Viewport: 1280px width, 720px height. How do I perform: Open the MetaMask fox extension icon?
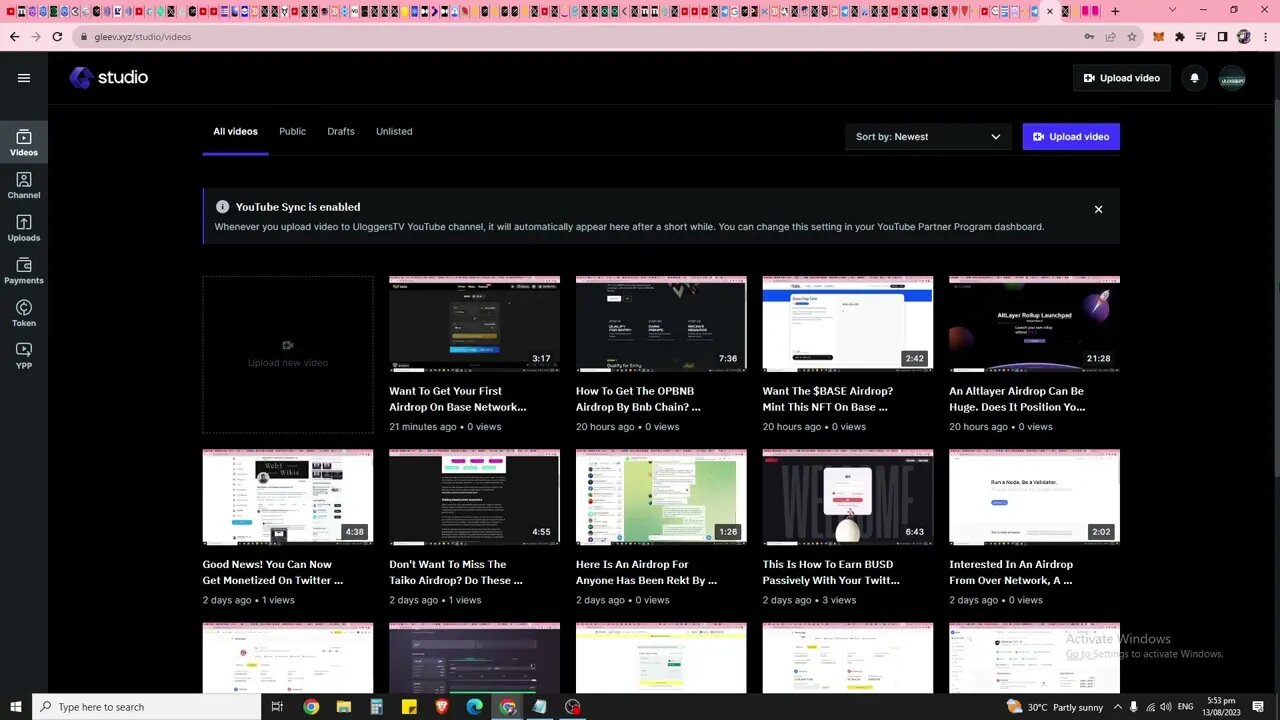1159,37
